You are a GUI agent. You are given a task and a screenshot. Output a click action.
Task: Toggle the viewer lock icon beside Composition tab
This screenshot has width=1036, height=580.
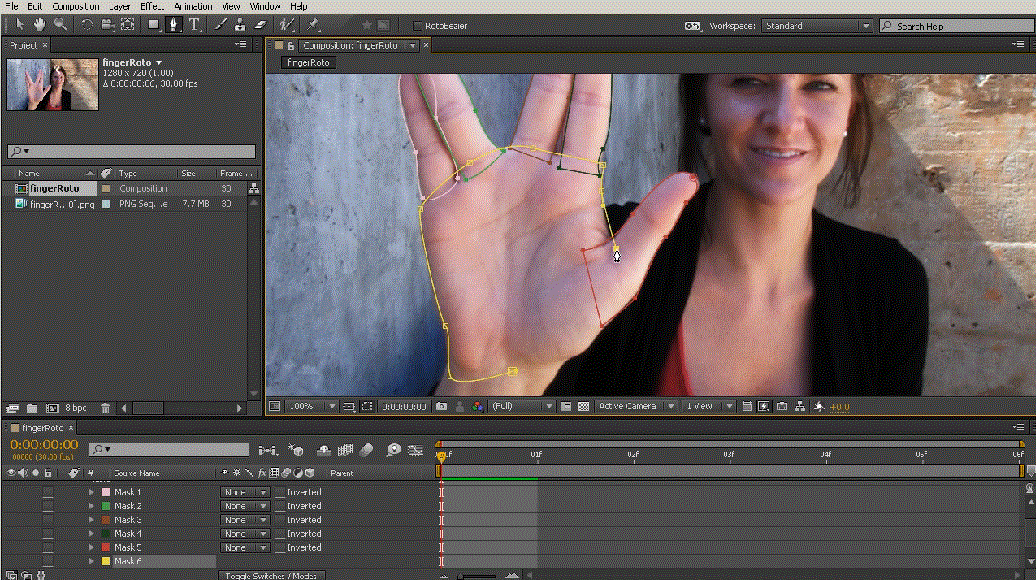pos(291,46)
